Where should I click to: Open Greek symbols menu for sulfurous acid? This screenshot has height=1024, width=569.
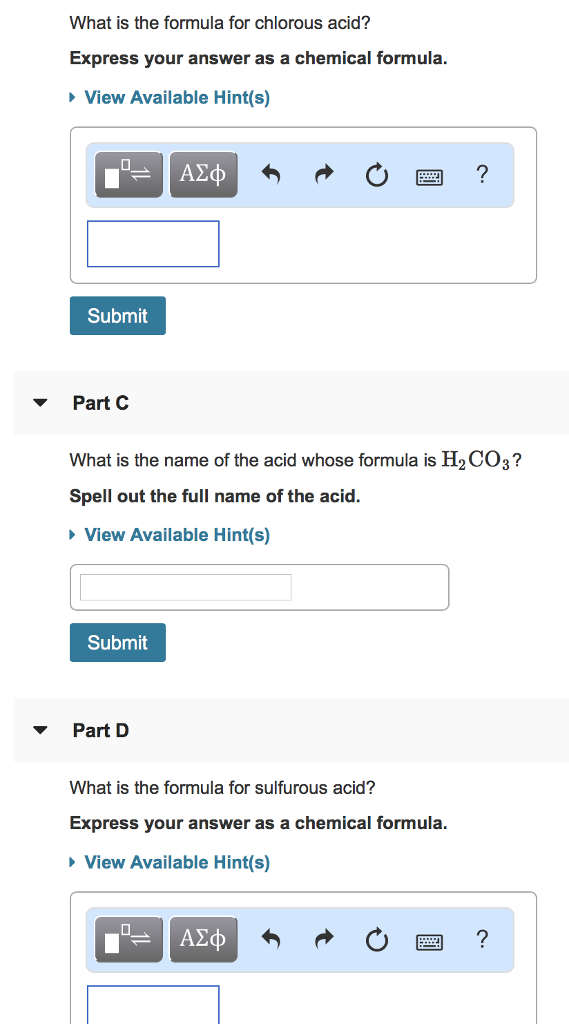click(203, 939)
